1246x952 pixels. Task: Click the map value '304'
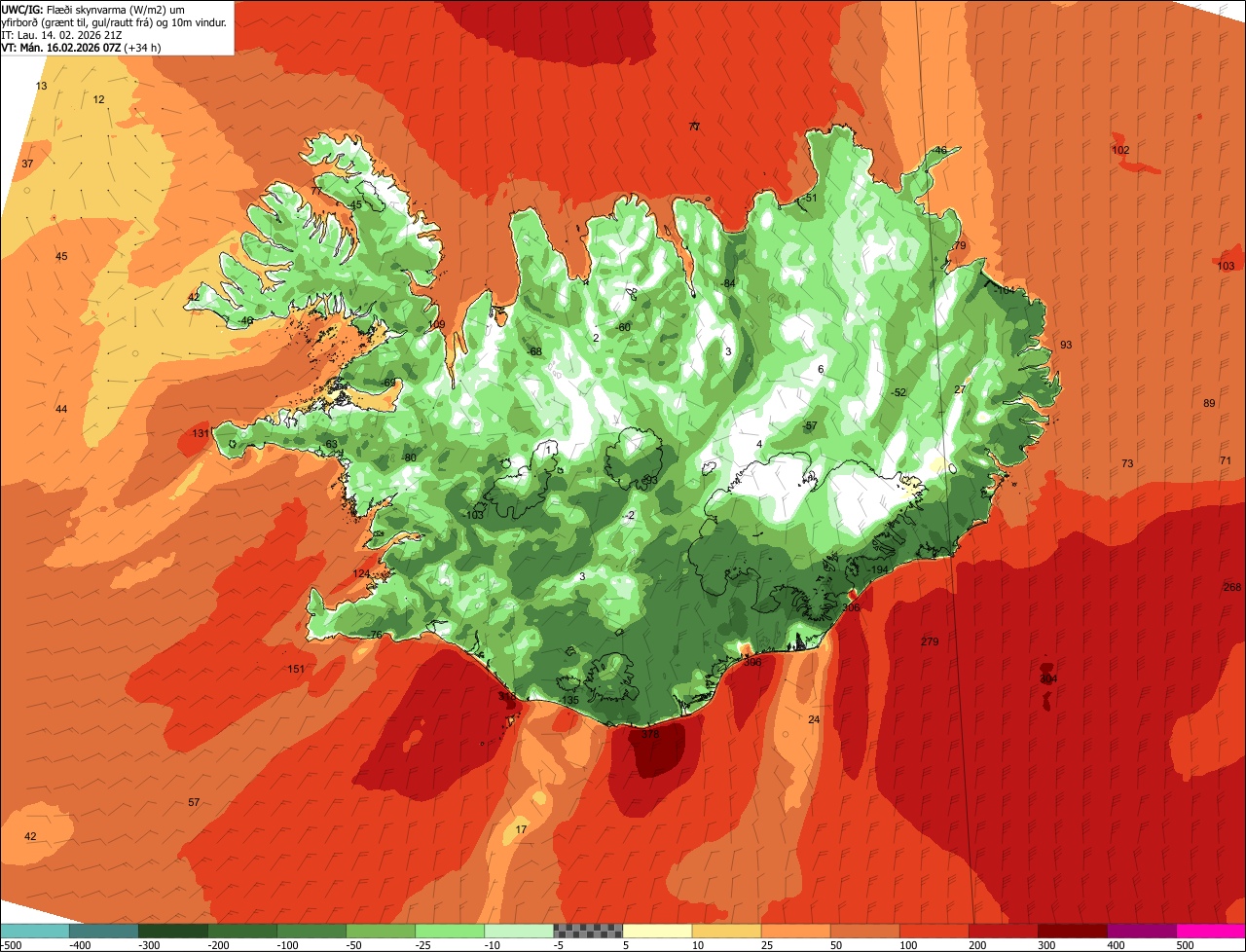(1047, 678)
